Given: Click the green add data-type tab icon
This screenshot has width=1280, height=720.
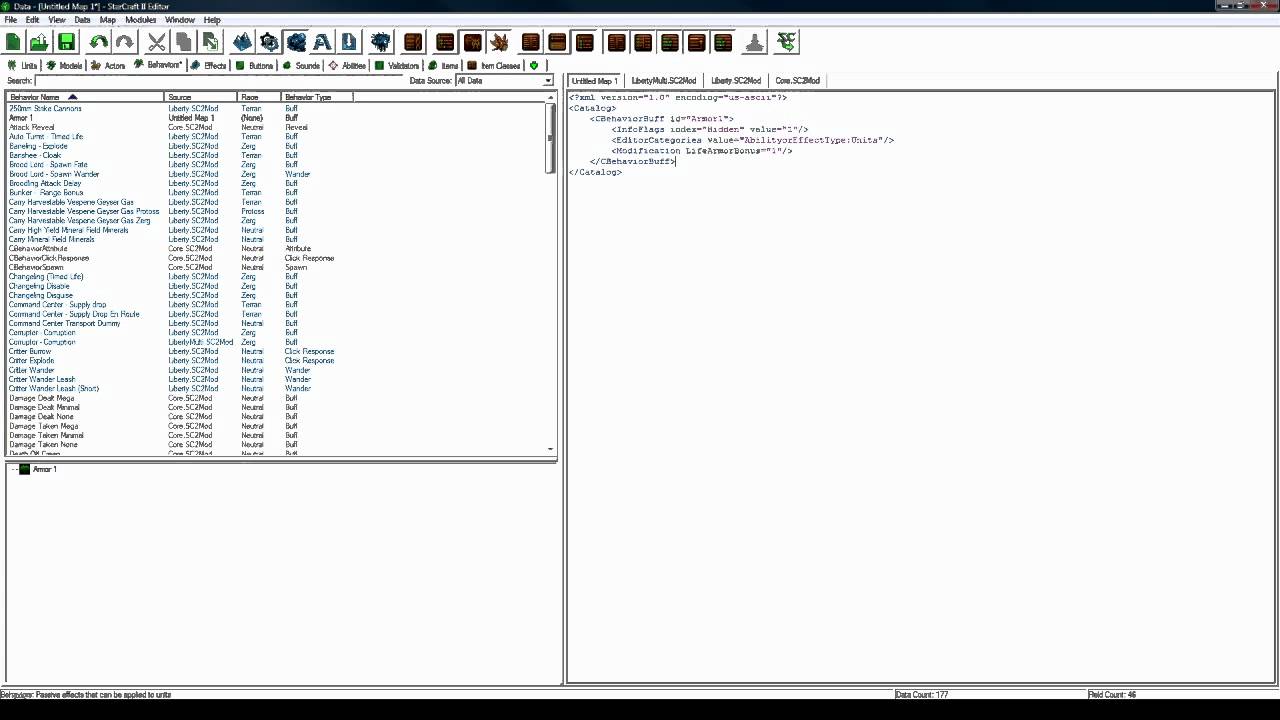Looking at the screenshot, I should [534, 66].
